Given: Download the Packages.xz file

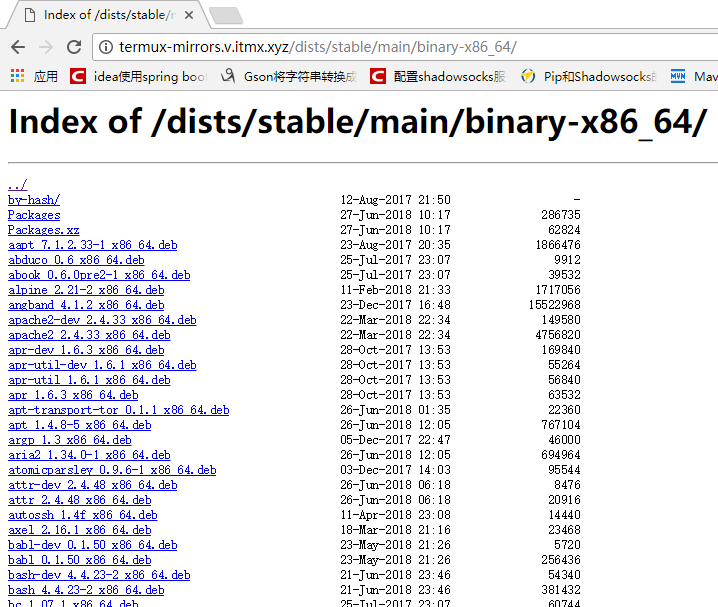Looking at the screenshot, I should 43,230.
